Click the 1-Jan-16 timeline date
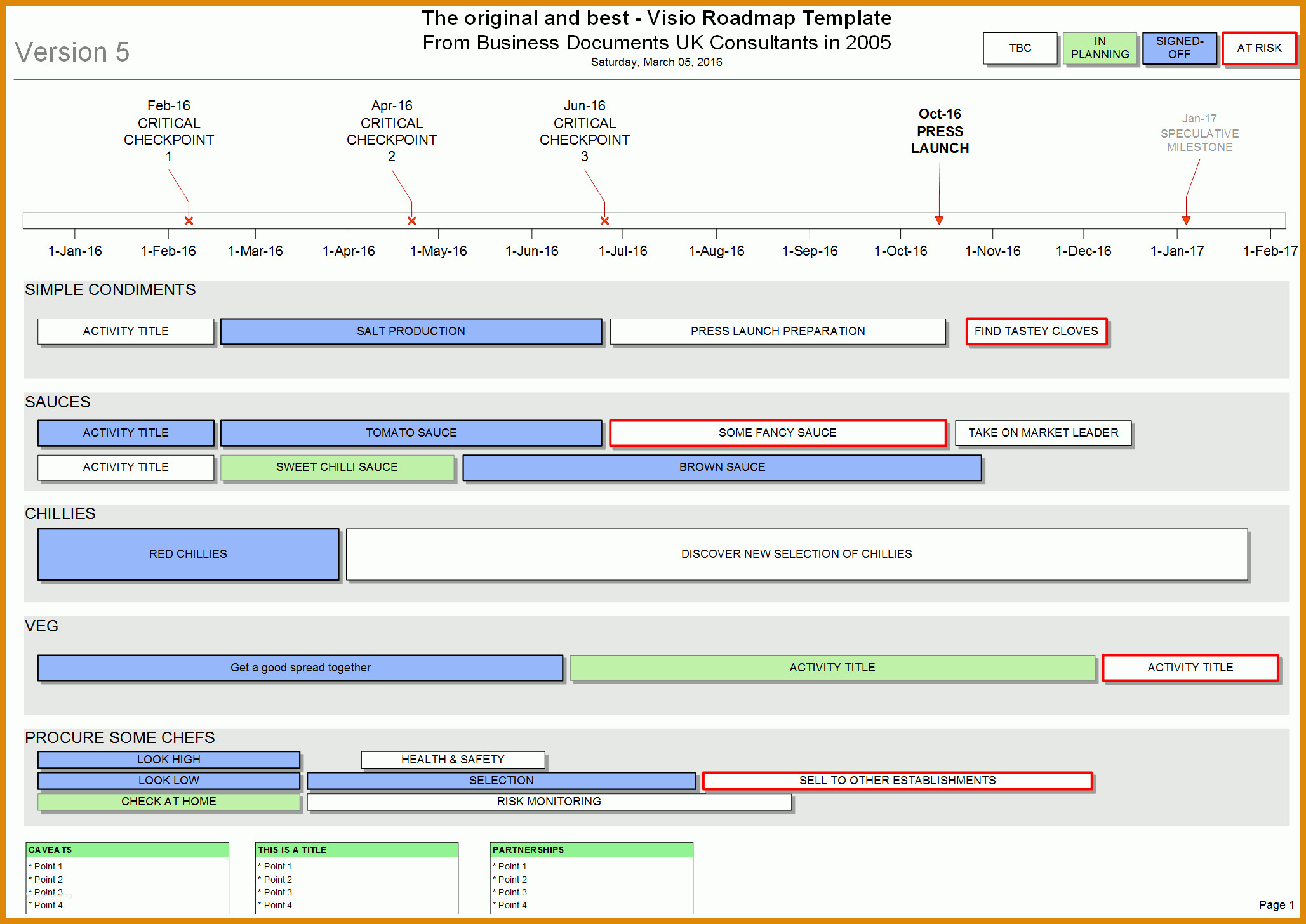Viewport: 1306px width, 924px height. click(x=75, y=251)
